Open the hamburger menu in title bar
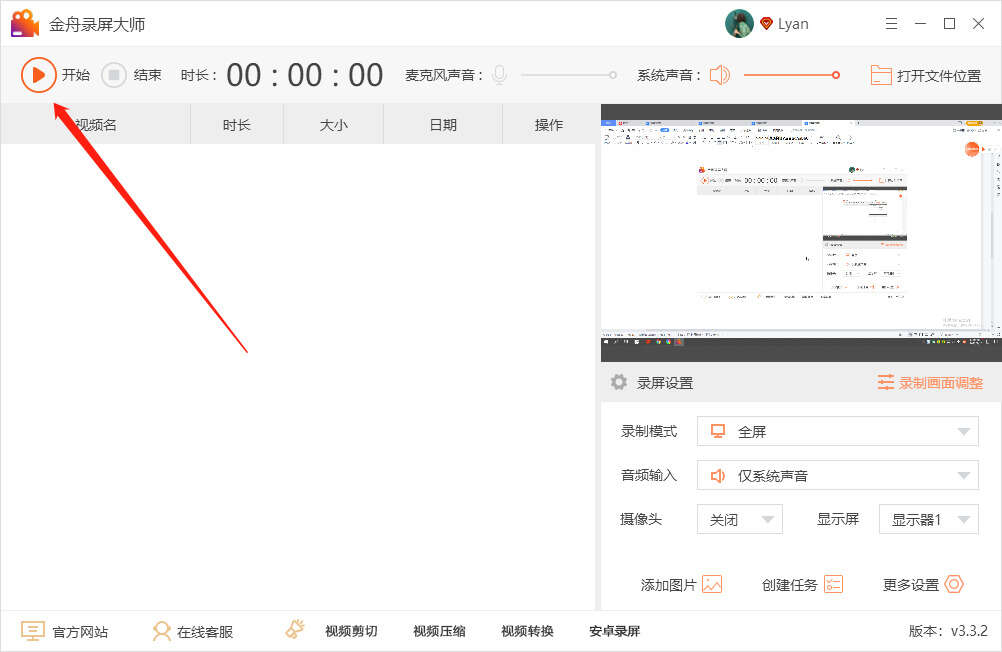Image resolution: width=1002 pixels, height=652 pixels. [891, 24]
